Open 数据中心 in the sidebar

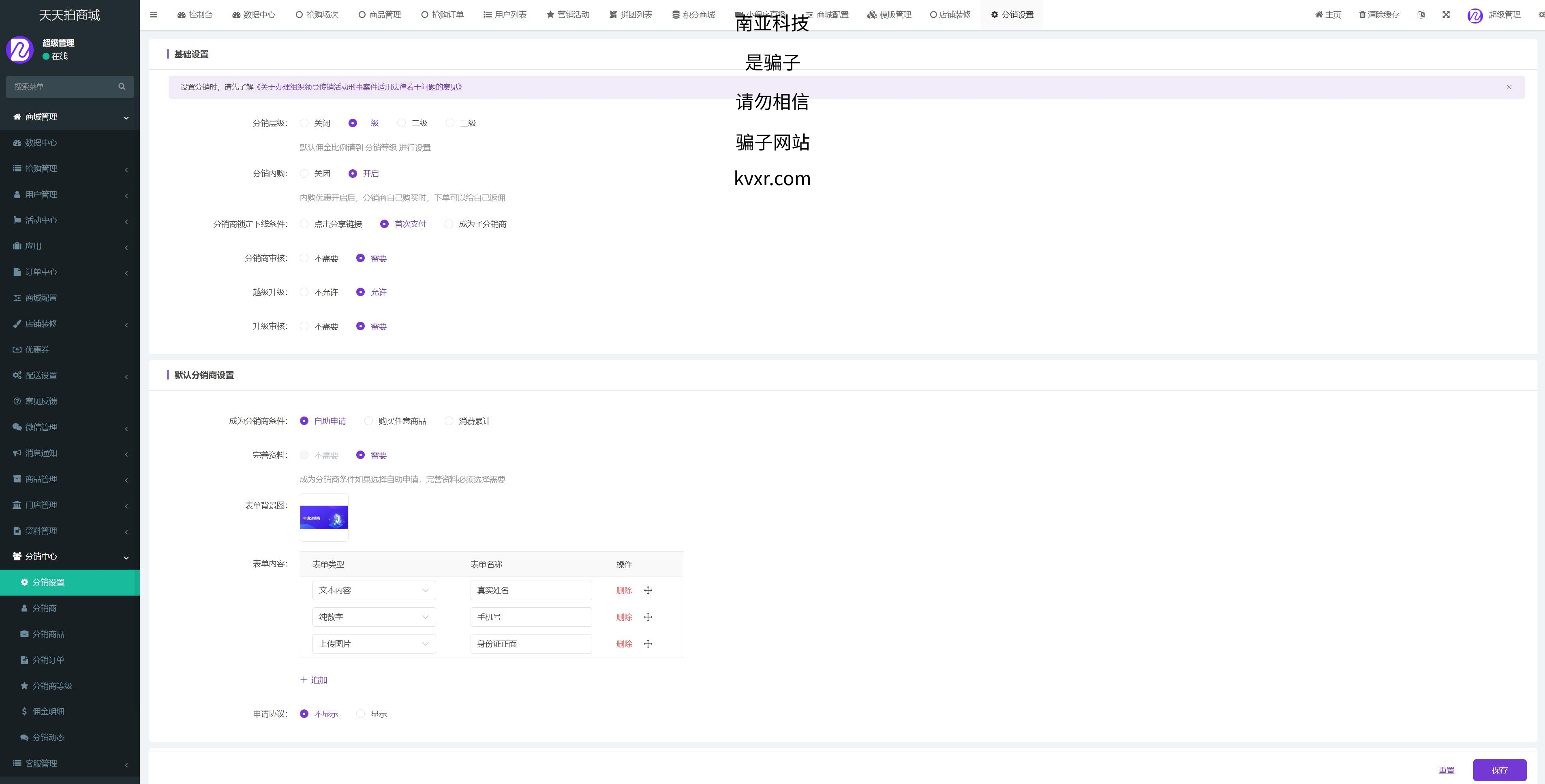click(x=70, y=143)
